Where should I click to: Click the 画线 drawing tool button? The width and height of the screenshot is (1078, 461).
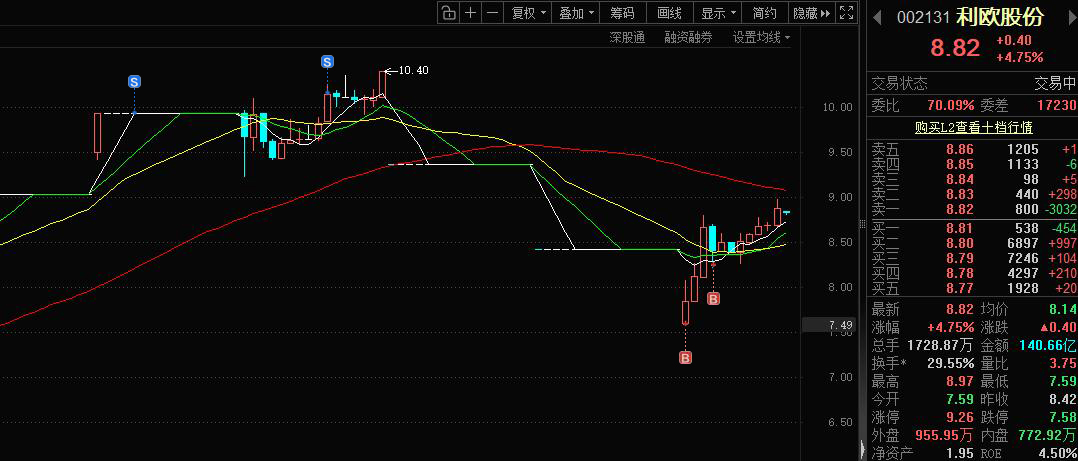click(669, 12)
